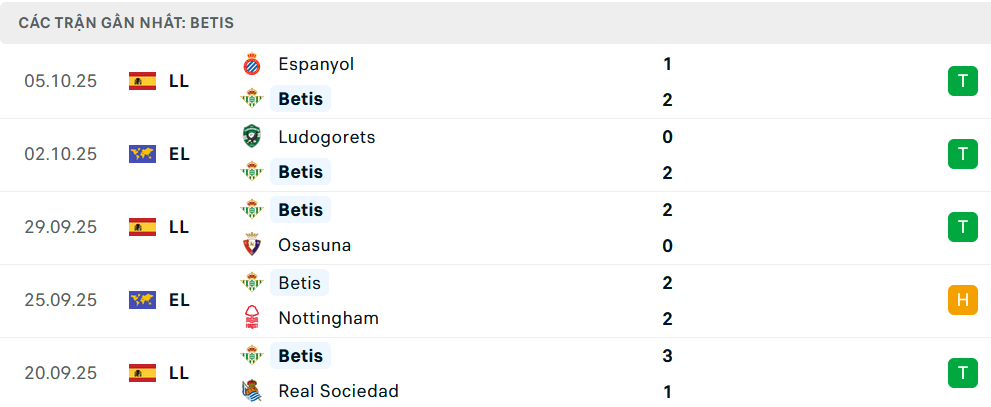The height and width of the screenshot is (407, 991).
Task: Click green T badge for Real Sociedad match
Action: [x=962, y=373]
